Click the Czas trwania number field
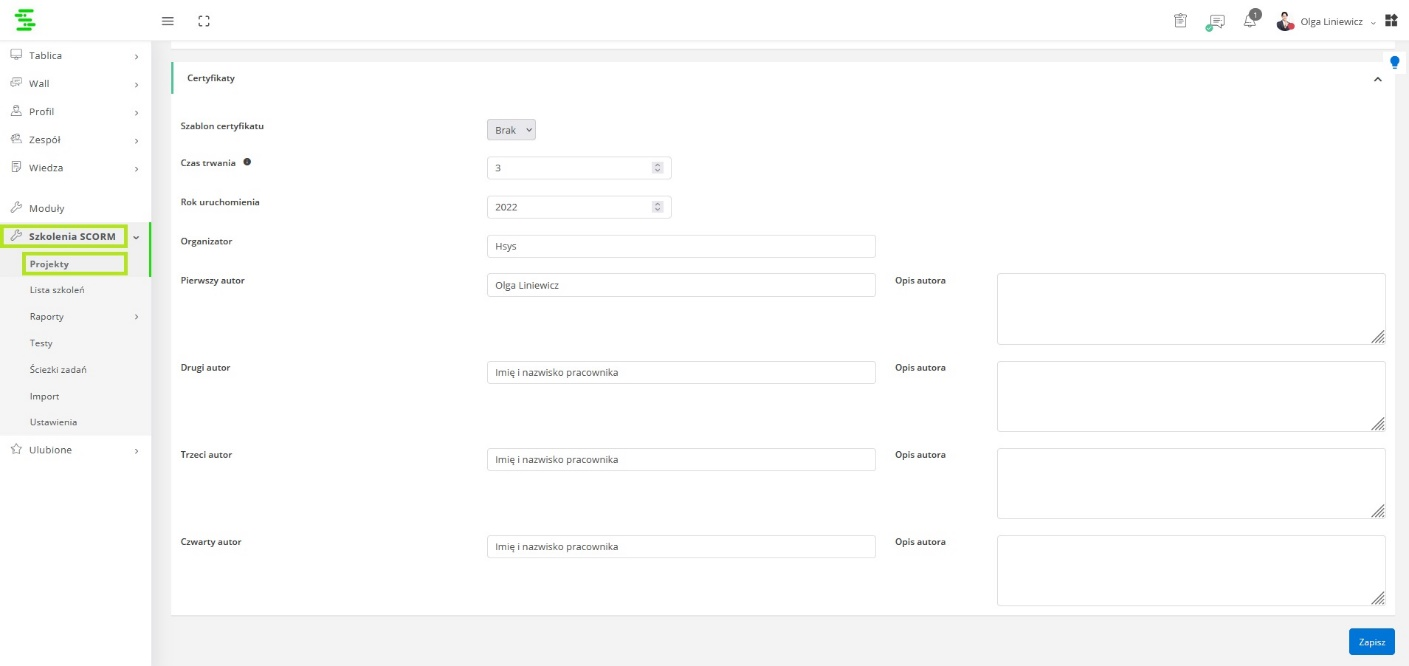Image resolution: width=1409 pixels, height=666 pixels. pos(579,168)
